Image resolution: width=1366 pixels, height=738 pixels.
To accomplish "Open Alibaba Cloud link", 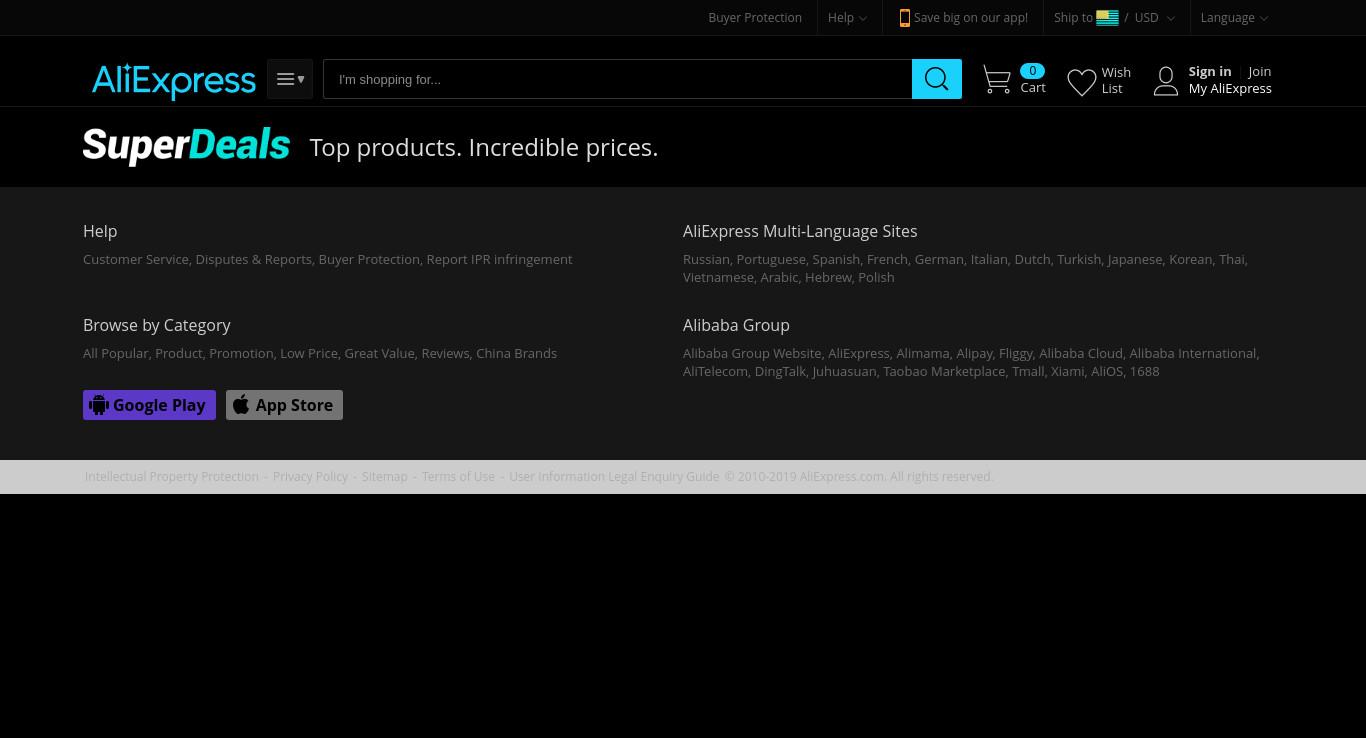I will (1081, 353).
